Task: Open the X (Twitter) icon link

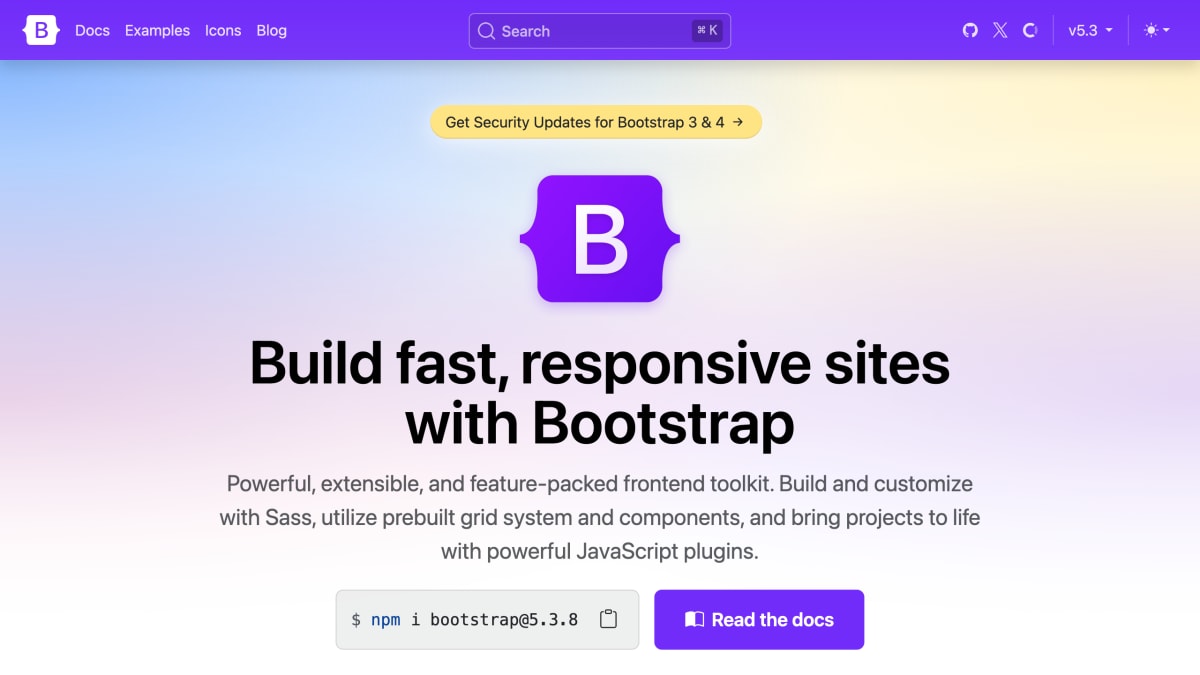Action: click(1000, 30)
